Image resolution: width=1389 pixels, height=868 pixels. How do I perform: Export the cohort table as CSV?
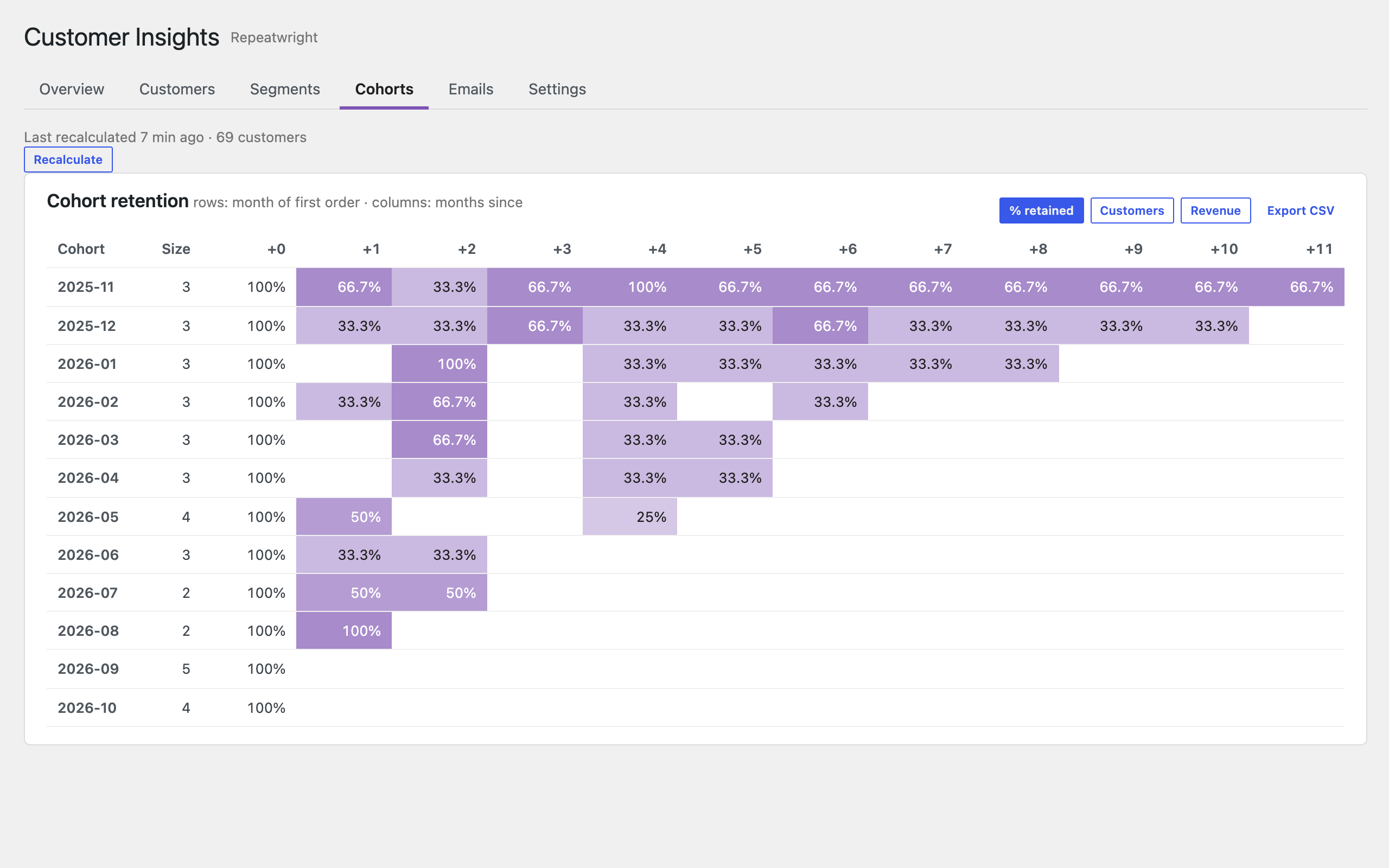pyautogui.click(x=1300, y=210)
